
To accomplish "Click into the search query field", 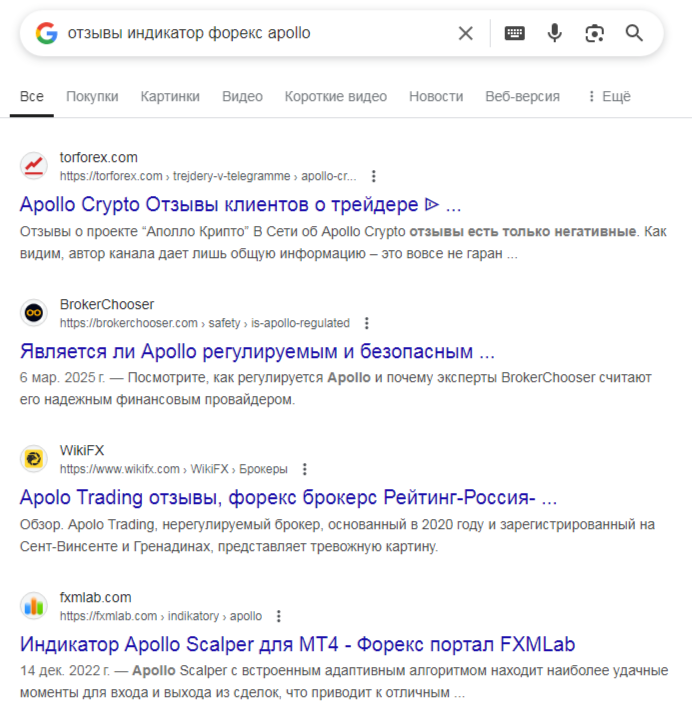I will (x=250, y=33).
